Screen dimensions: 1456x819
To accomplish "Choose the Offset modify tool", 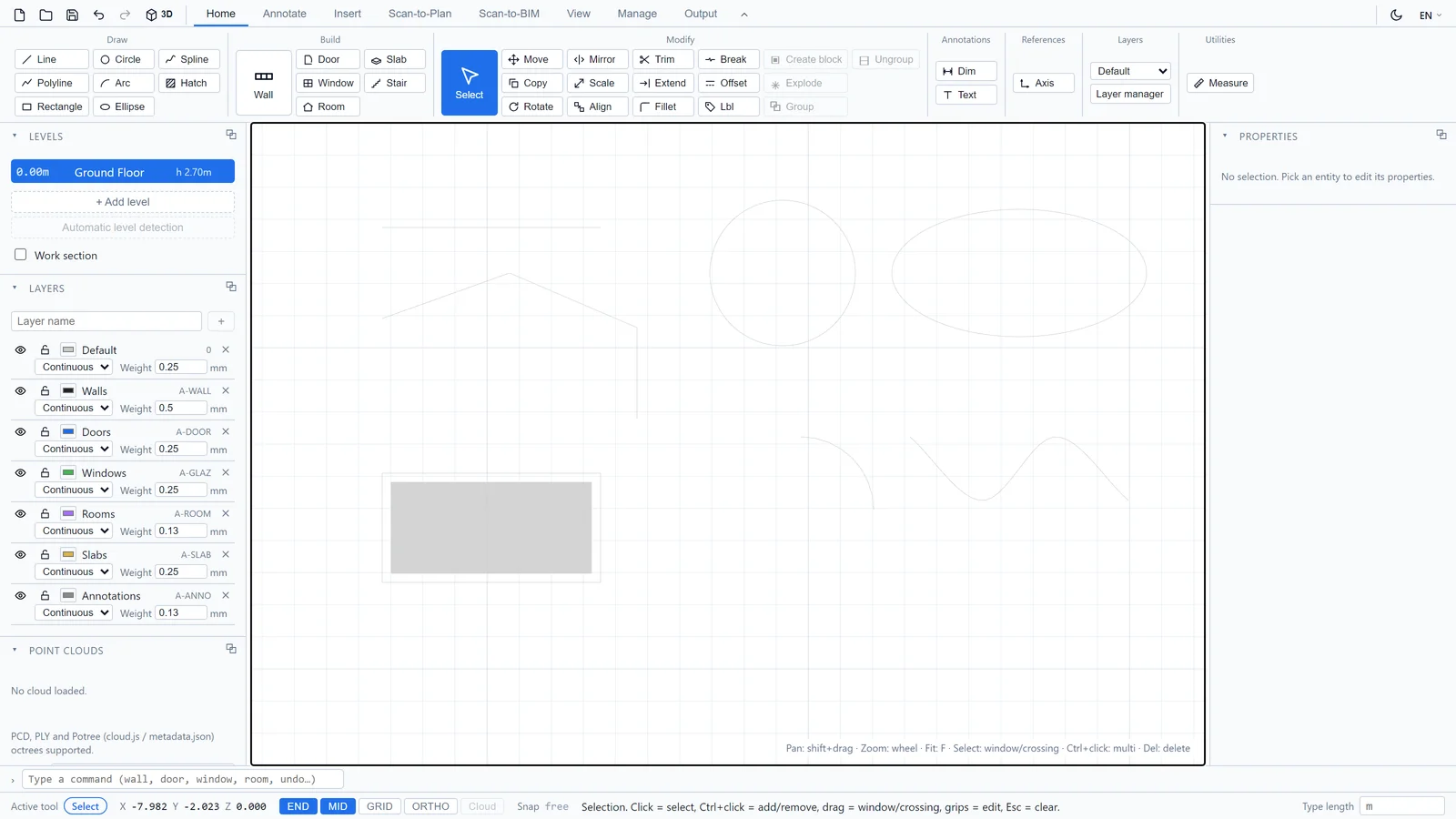I will point(729,83).
